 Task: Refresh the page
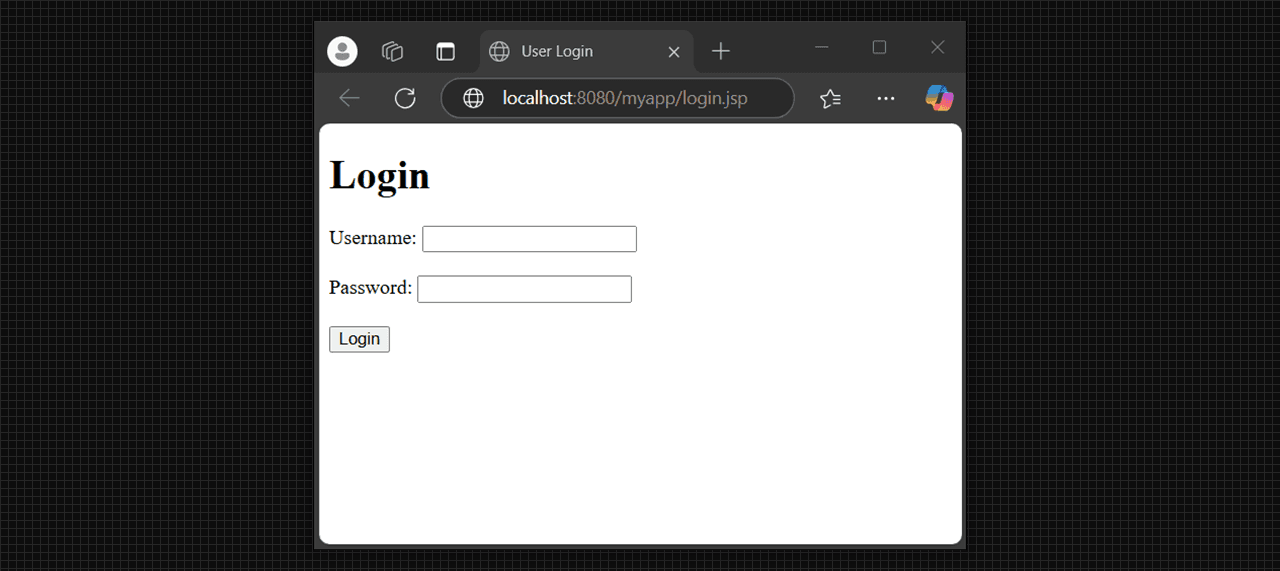click(x=405, y=98)
